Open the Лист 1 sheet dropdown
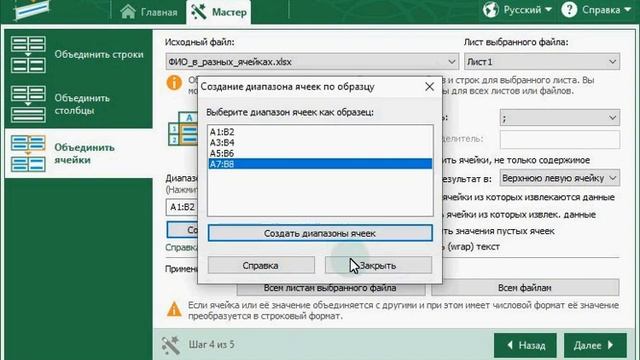The image size is (640, 360). click(542, 62)
